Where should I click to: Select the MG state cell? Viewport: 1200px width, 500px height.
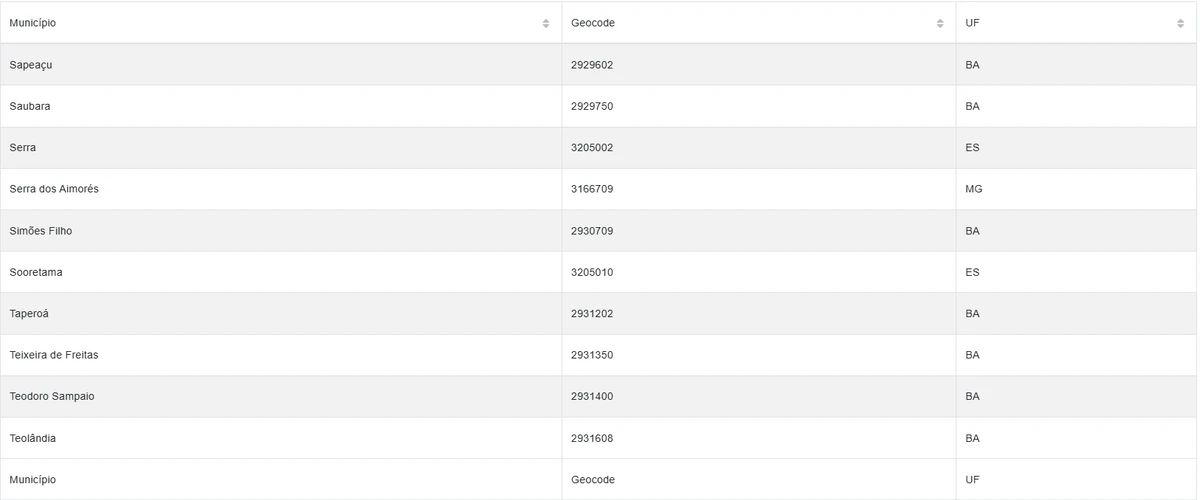(974, 189)
